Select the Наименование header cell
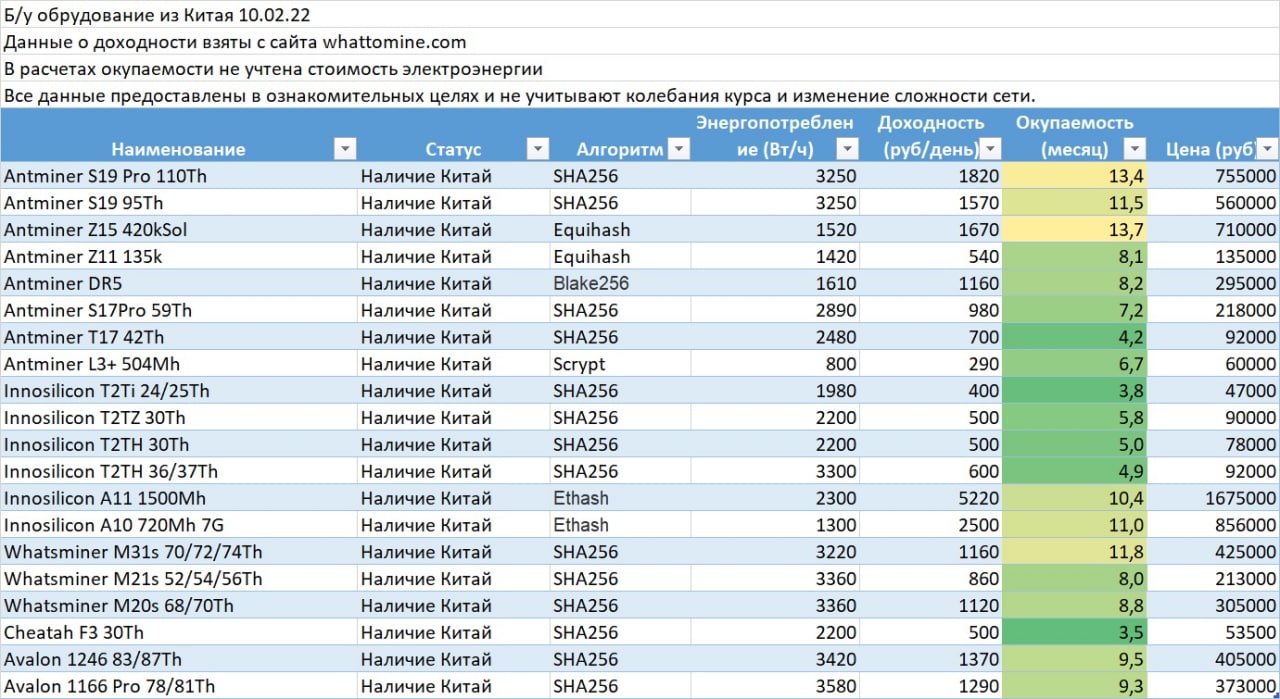This screenshot has width=1280, height=699. [179, 136]
